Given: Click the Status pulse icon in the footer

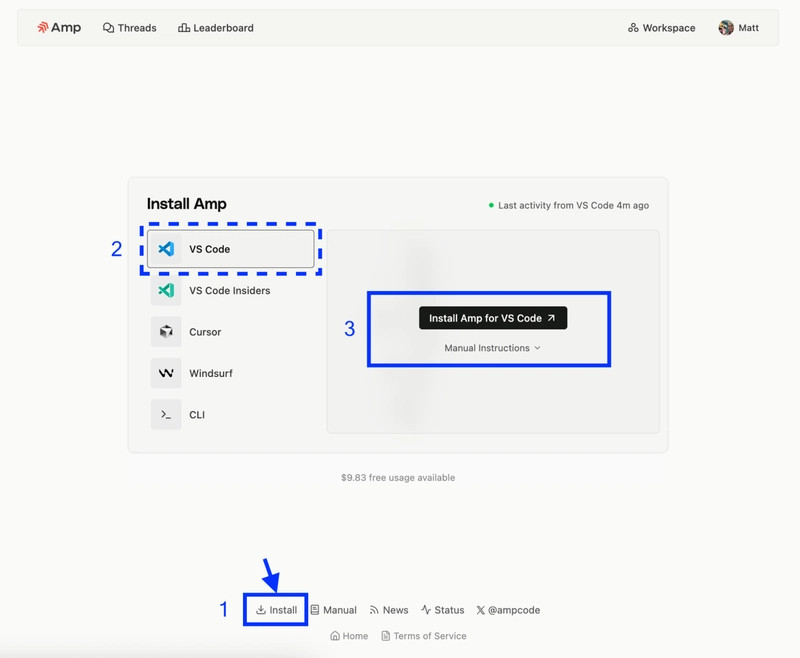Looking at the screenshot, I should point(426,610).
